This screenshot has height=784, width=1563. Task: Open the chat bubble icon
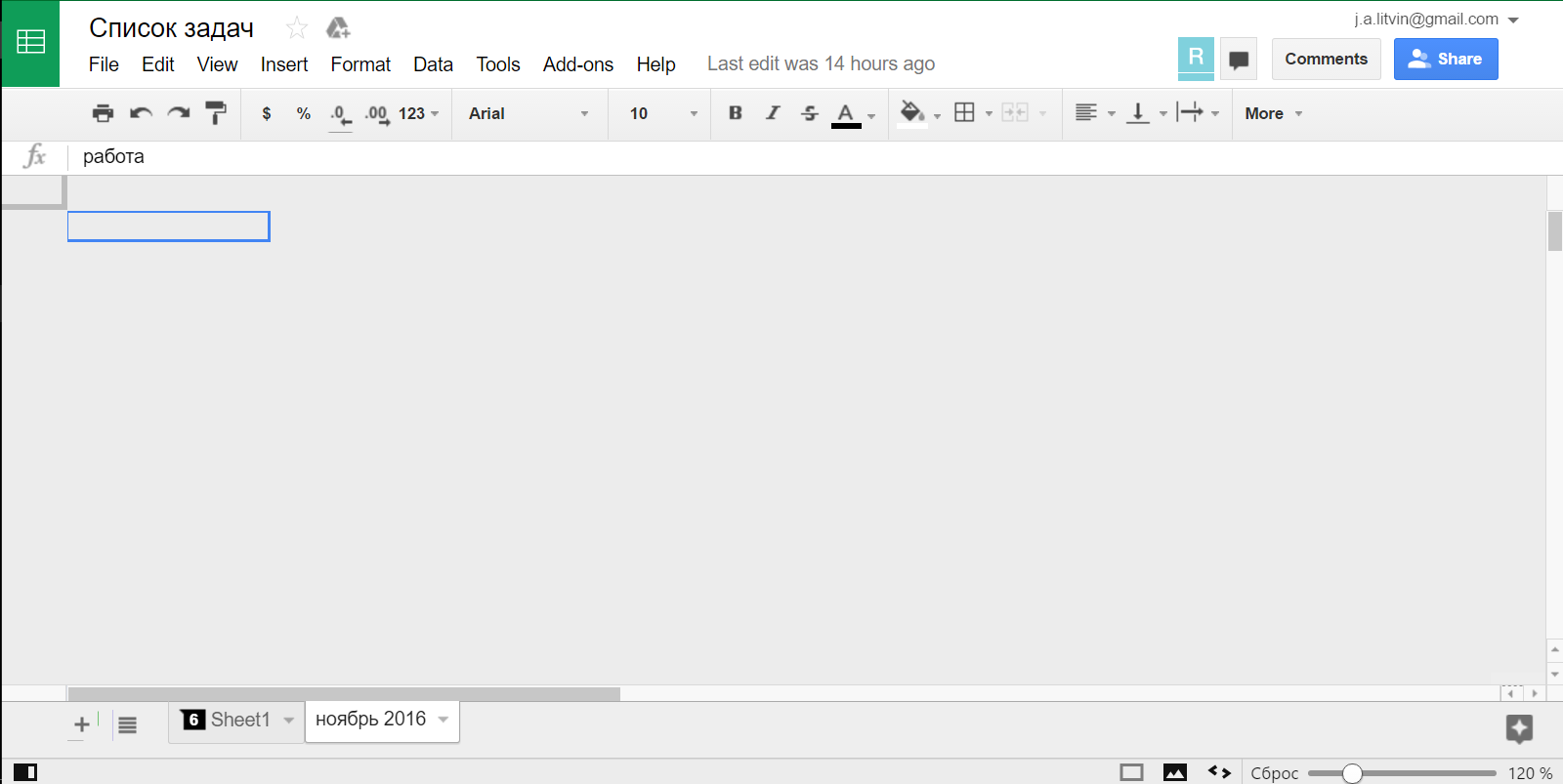tap(1239, 60)
